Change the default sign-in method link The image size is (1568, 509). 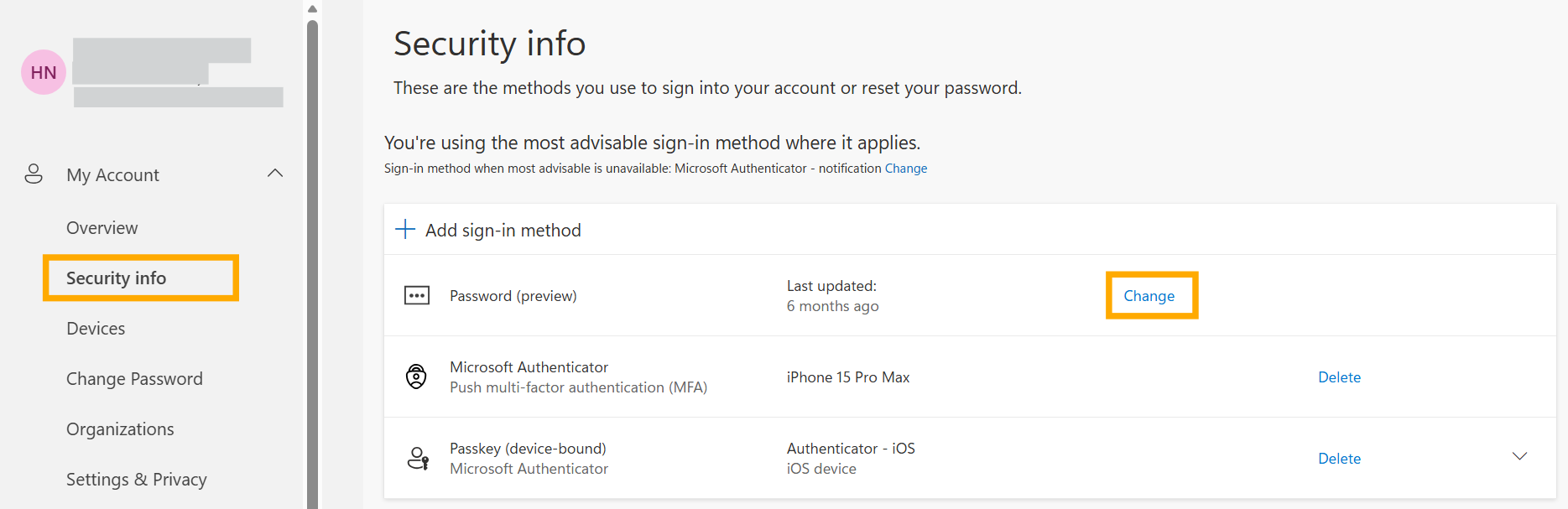[906, 169]
